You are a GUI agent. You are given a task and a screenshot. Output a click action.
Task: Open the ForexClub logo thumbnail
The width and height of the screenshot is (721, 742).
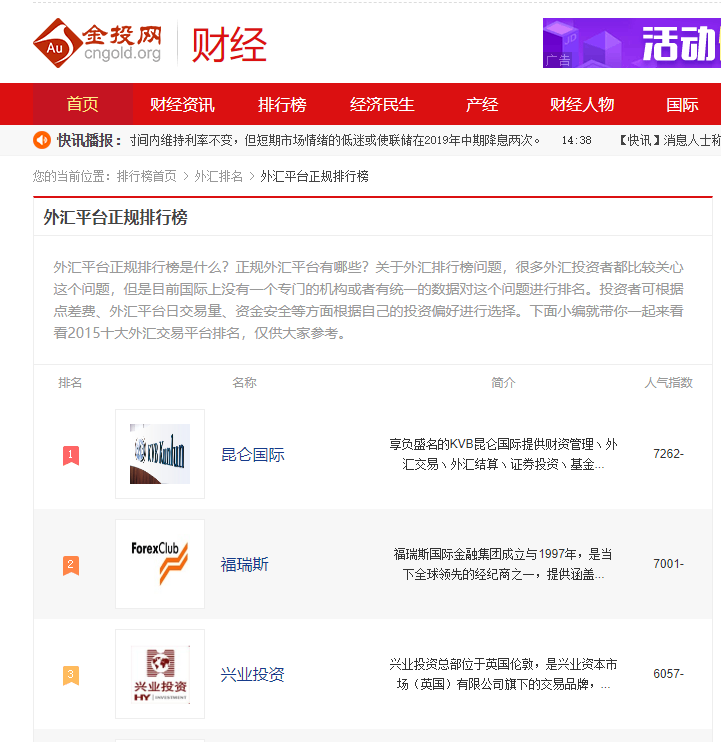[160, 564]
